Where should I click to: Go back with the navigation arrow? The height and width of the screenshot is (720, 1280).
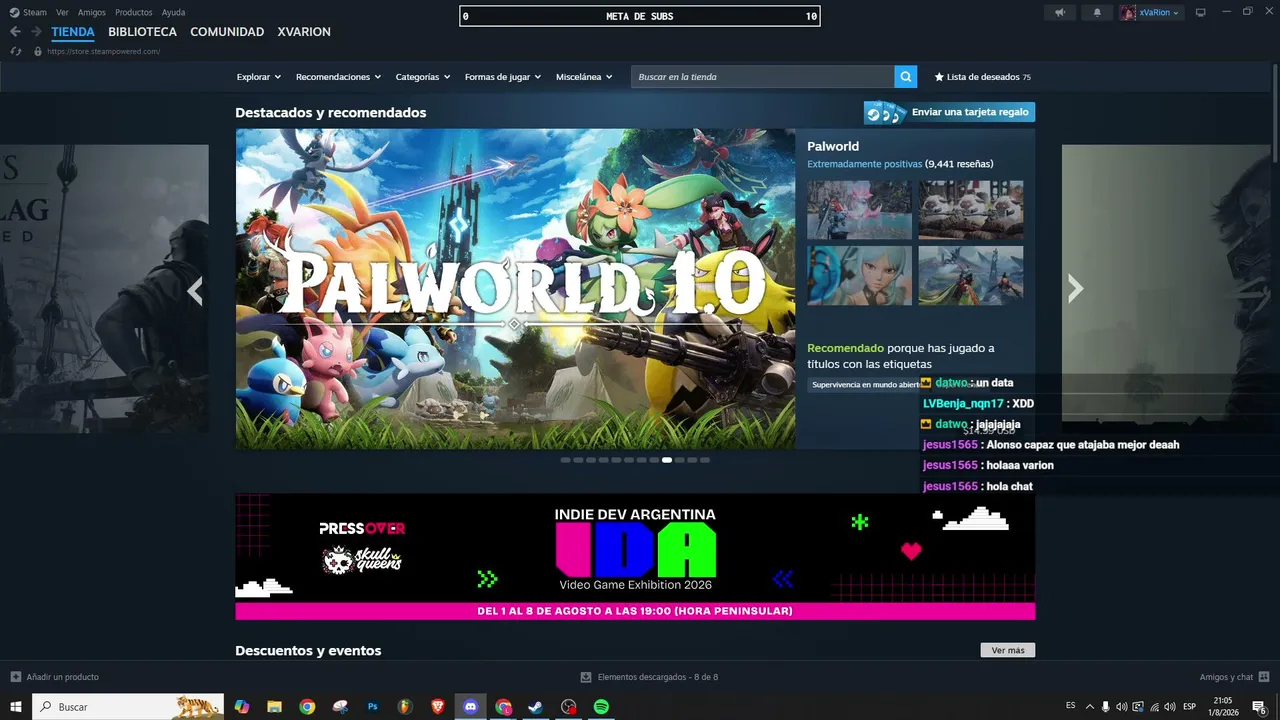click(15, 32)
